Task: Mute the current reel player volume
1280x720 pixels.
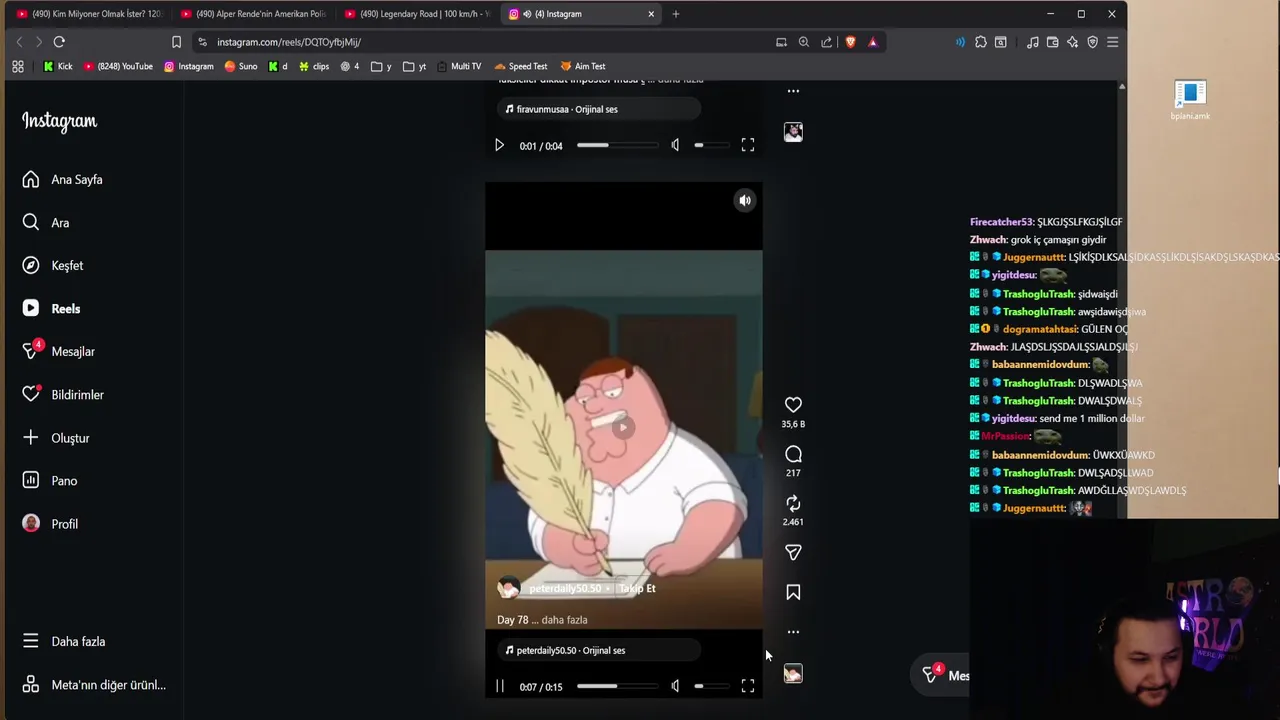Action: 675,686
